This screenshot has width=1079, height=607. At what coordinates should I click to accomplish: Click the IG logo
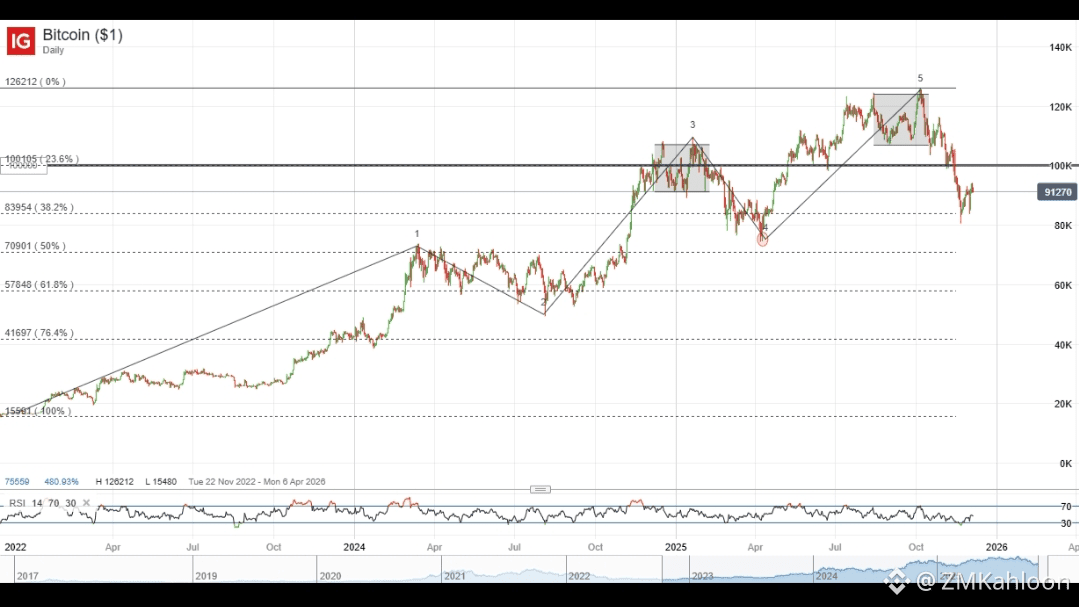(x=21, y=41)
